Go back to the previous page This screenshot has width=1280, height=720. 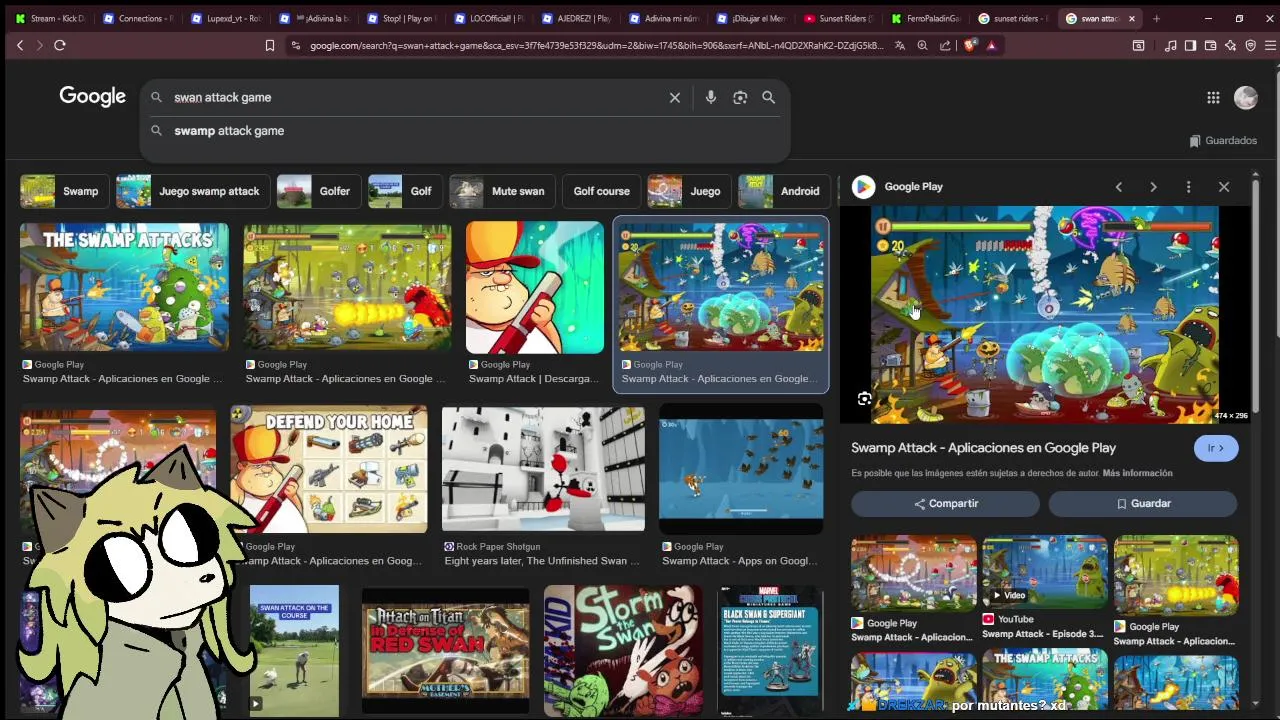tap(19, 45)
